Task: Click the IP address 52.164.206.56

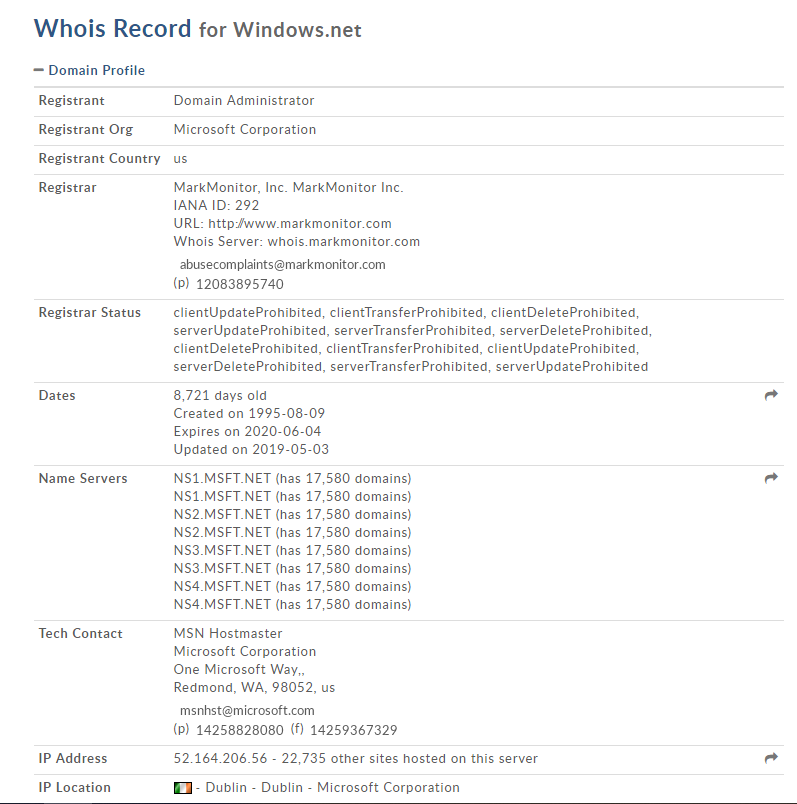Action: pos(219,759)
